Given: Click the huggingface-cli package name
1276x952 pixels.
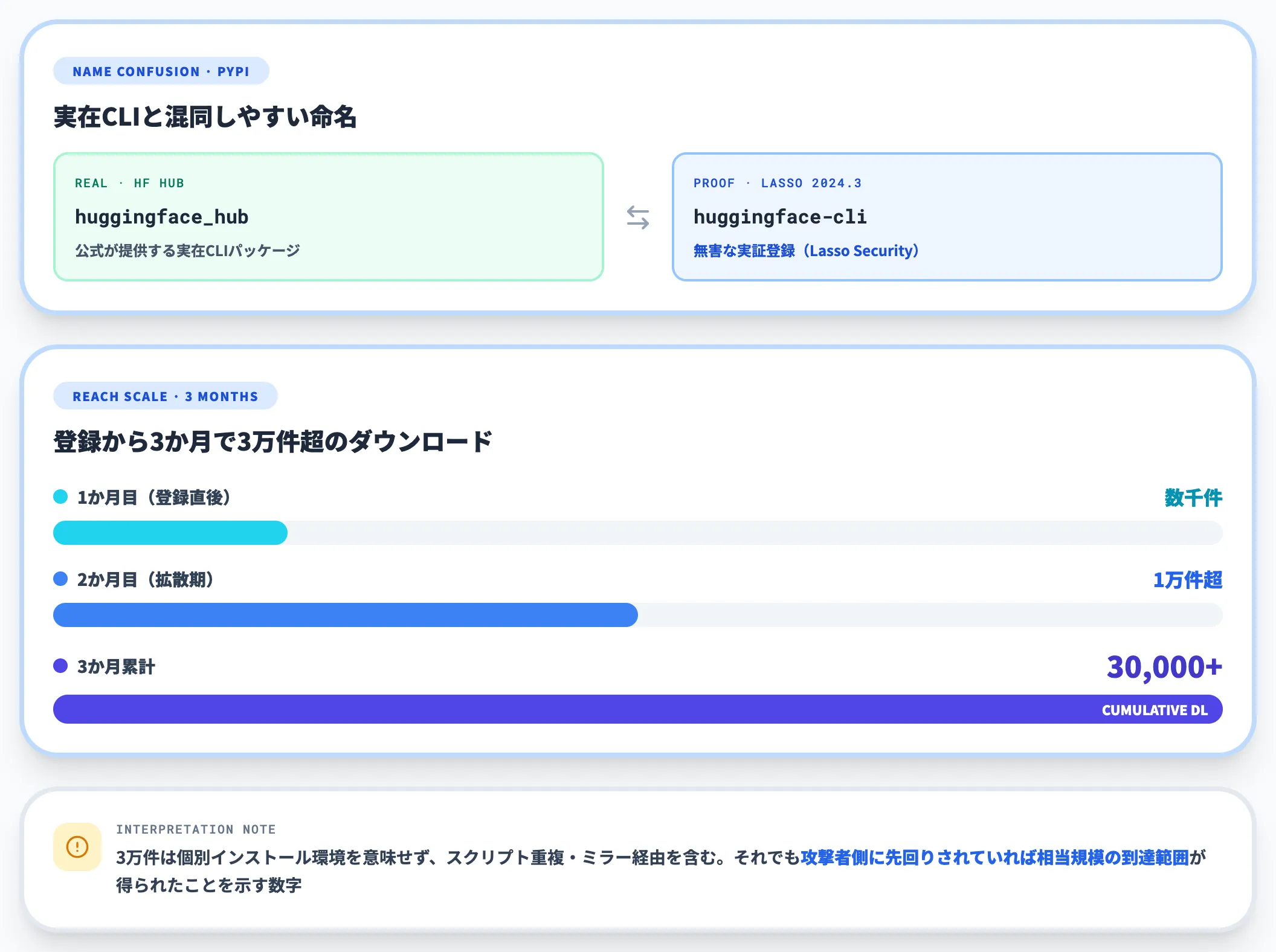Looking at the screenshot, I should [780, 217].
